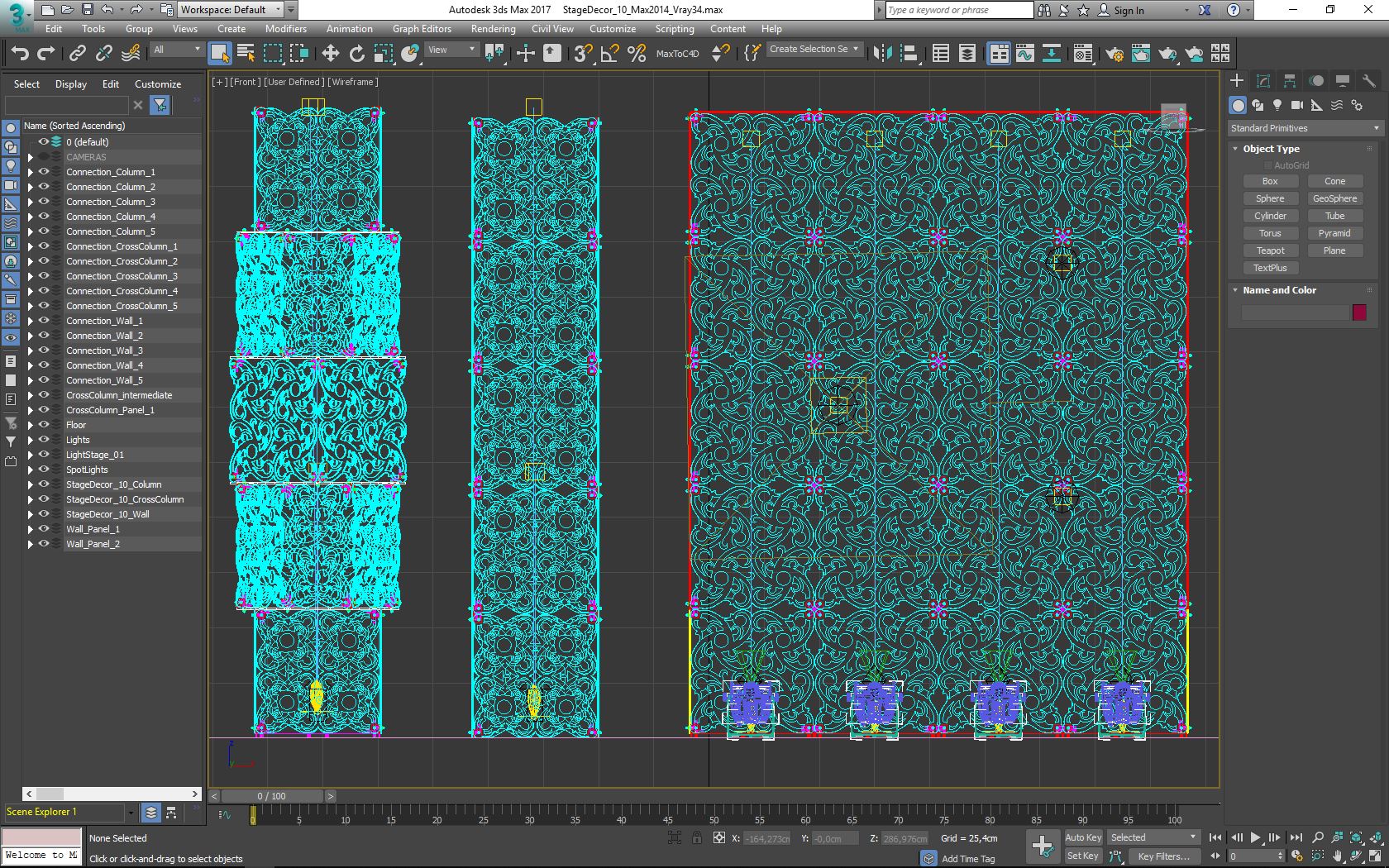Create a Teapot primitive
Viewport: 1389px width, 868px height.
[1270, 250]
